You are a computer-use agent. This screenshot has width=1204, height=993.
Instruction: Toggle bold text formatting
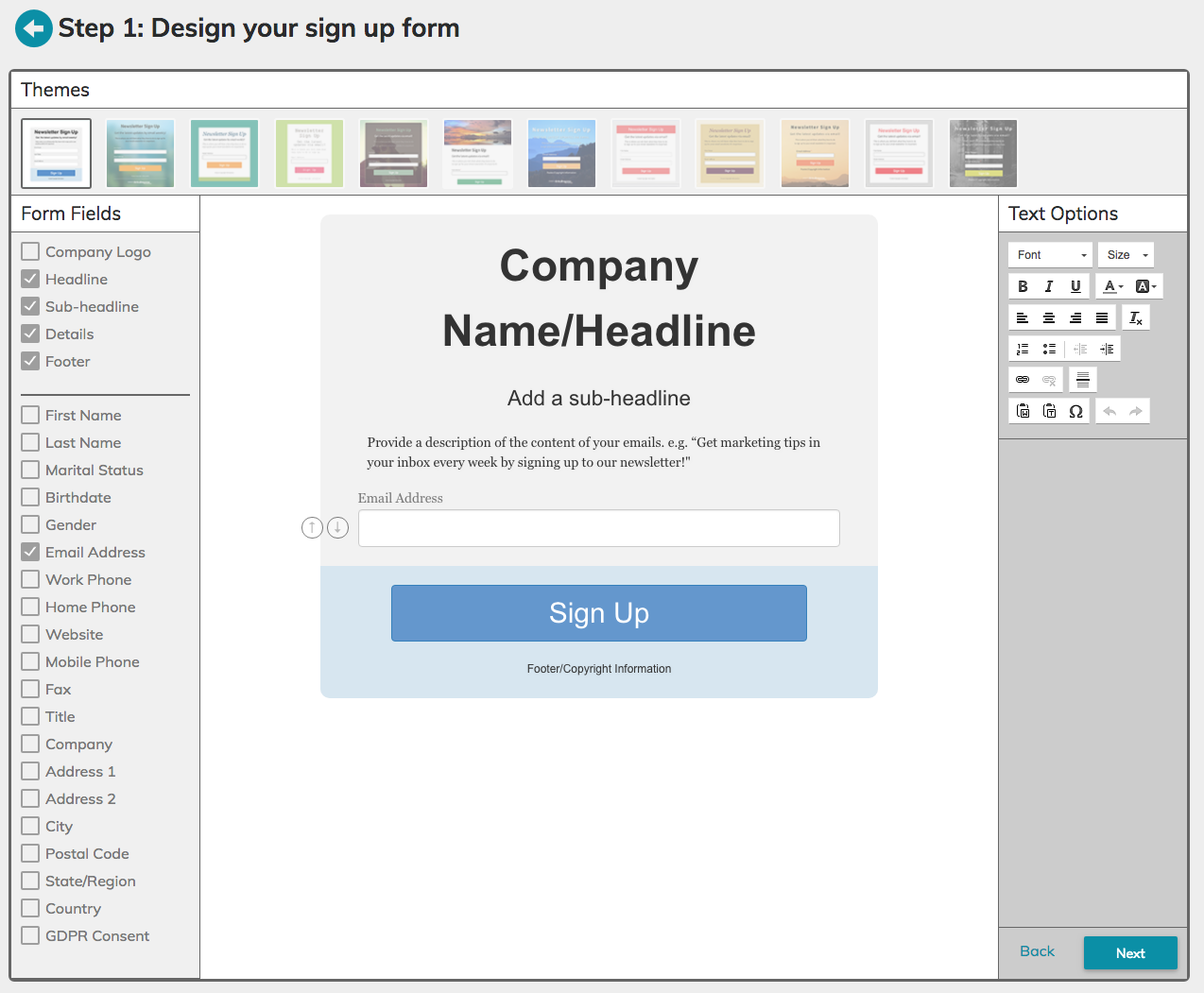pyautogui.click(x=1023, y=285)
